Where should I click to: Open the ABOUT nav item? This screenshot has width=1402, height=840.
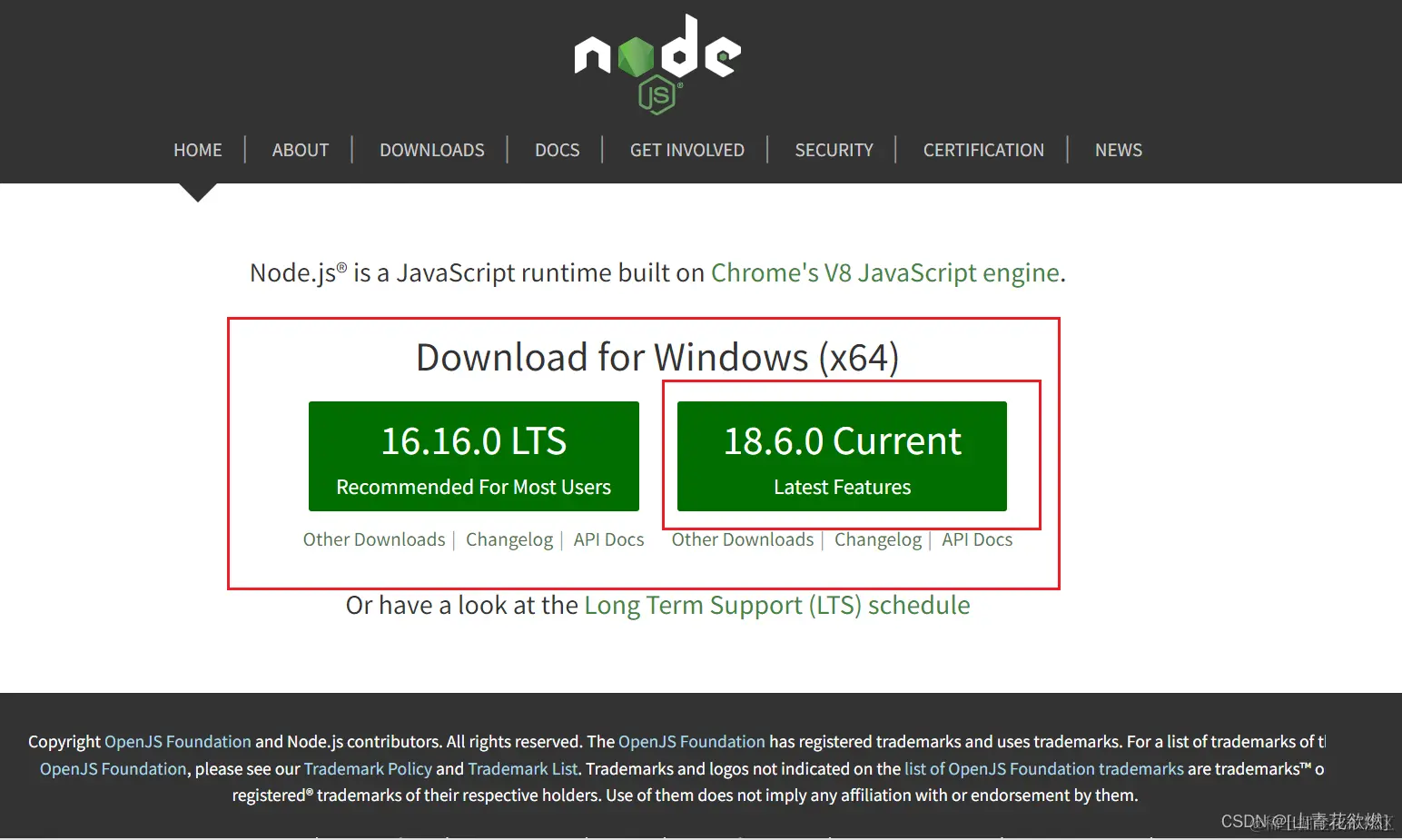(301, 150)
